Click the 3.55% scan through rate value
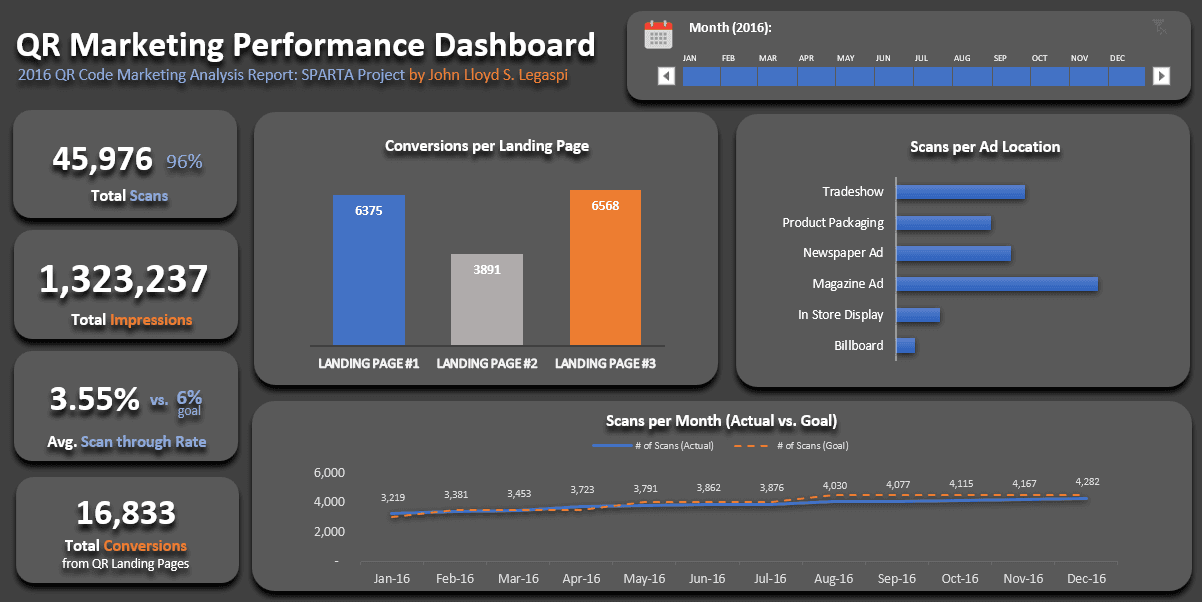Image resolution: width=1202 pixels, height=602 pixels. (x=95, y=400)
